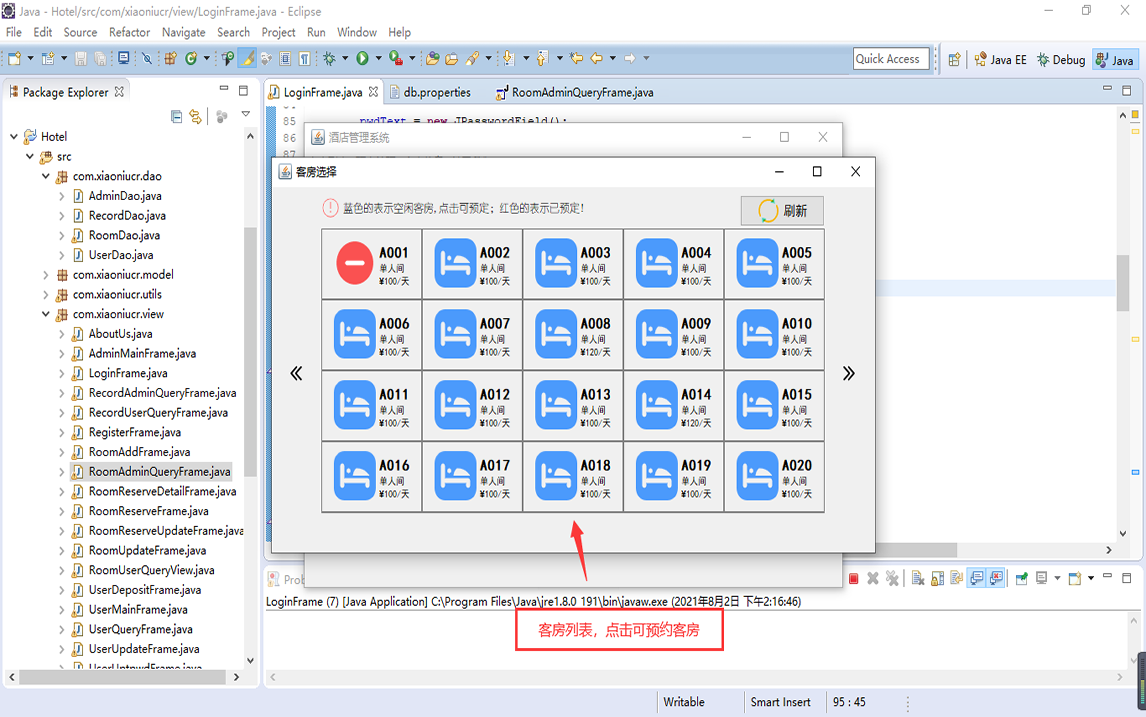1146x717 pixels.
Task: Click Remove All Terminated Launches icon in Console
Action: click(x=892, y=578)
